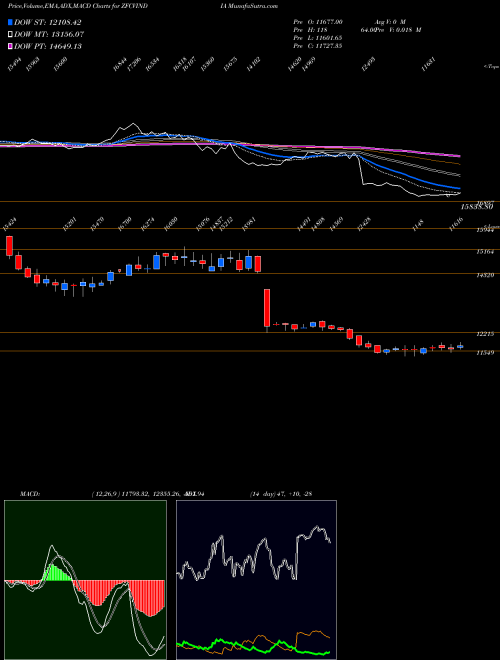Open the ADX indicator panel
The height and width of the screenshot is (660, 500).
(256, 580)
